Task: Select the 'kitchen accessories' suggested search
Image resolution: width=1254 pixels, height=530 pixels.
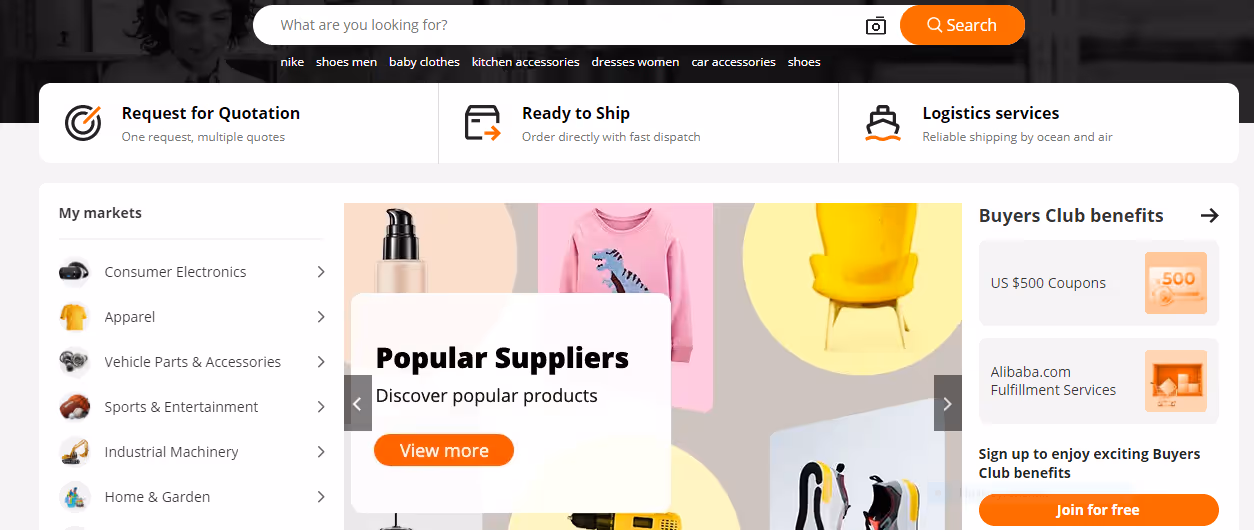Action: pos(526,62)
